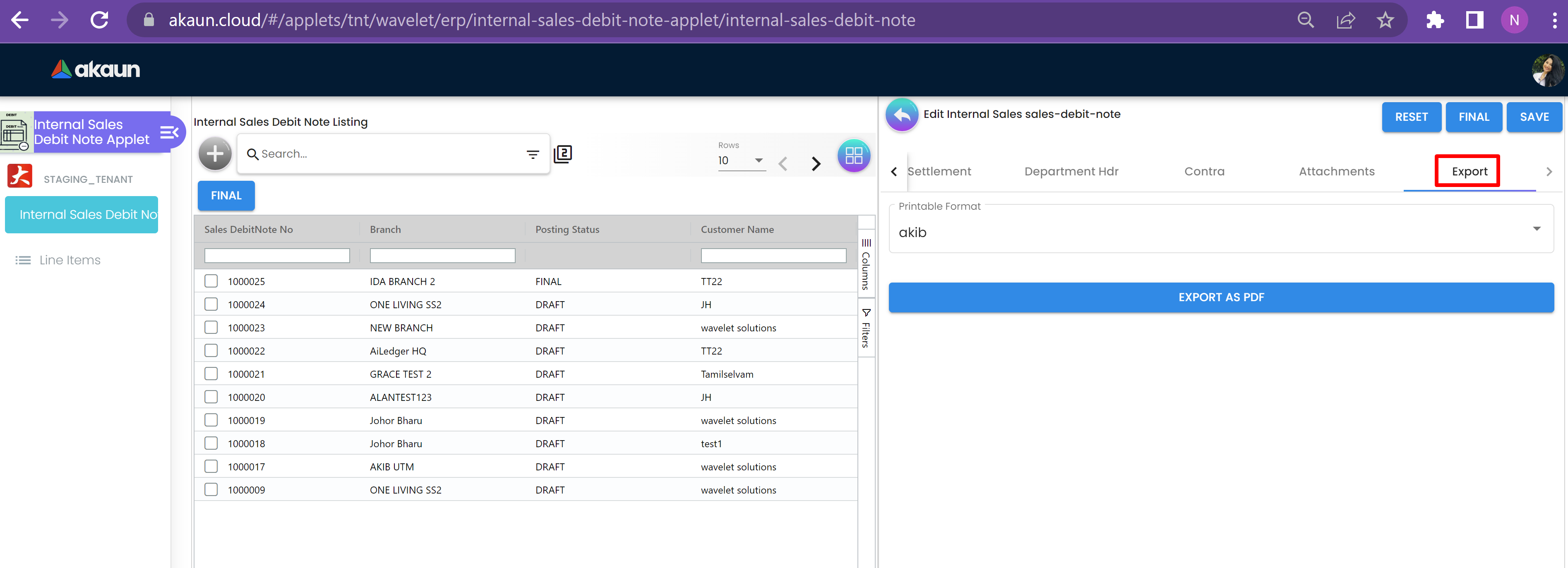This screenshot has width=1568, height=568.
Task: Open the search filter options icon
Action: coord(533,155)
